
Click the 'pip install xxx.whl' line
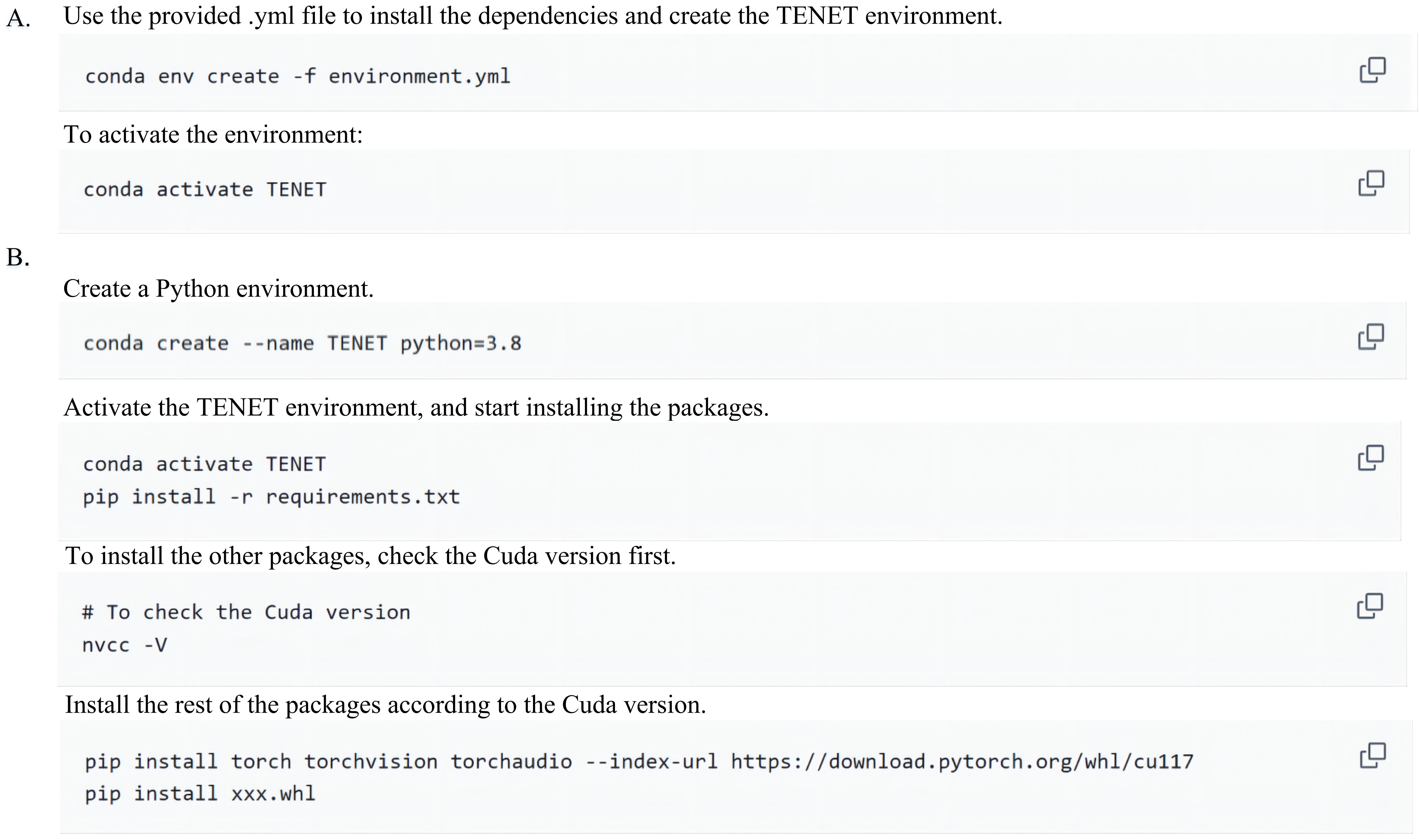200,794
